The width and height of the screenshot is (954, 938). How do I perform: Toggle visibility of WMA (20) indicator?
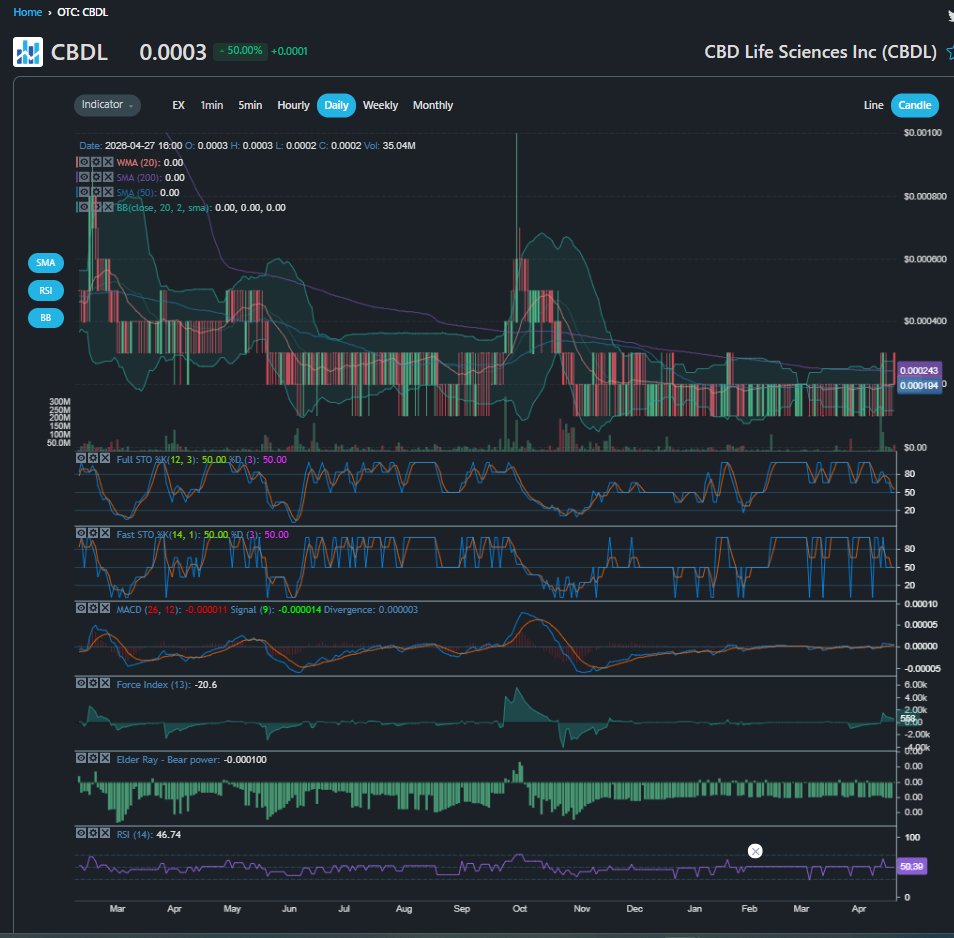pyautogui.click(x=84, y=162)
